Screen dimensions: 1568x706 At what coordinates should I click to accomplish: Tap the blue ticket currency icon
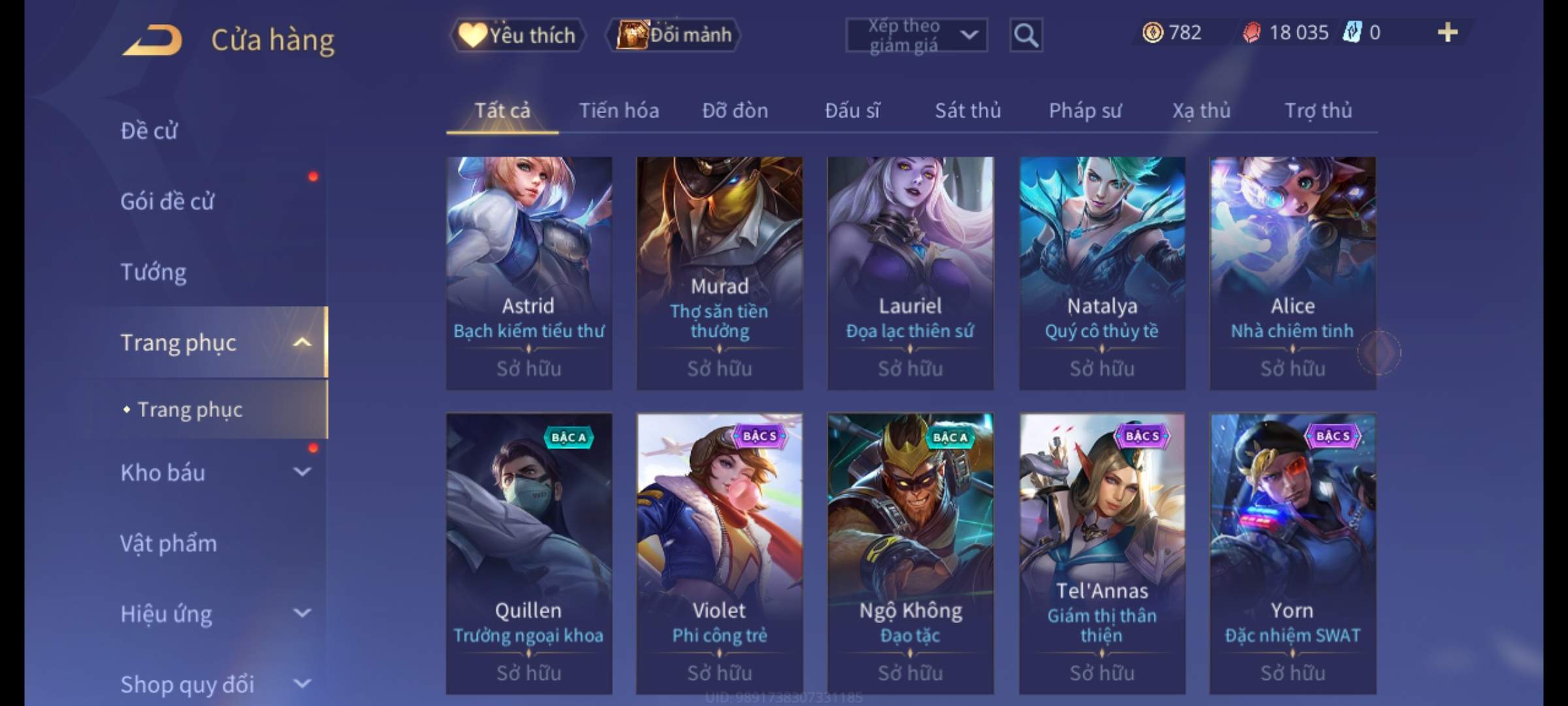1352,33
